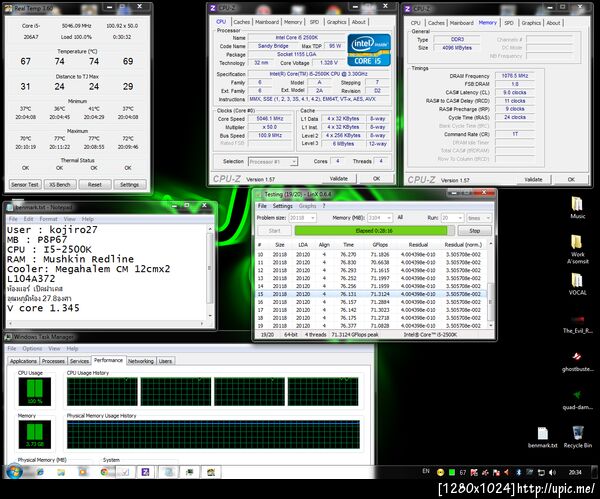Image resolution: width=600 pixels, height=499 pixels.
Task: Click XS Bench in Real Temp
Action: point(60,184)
